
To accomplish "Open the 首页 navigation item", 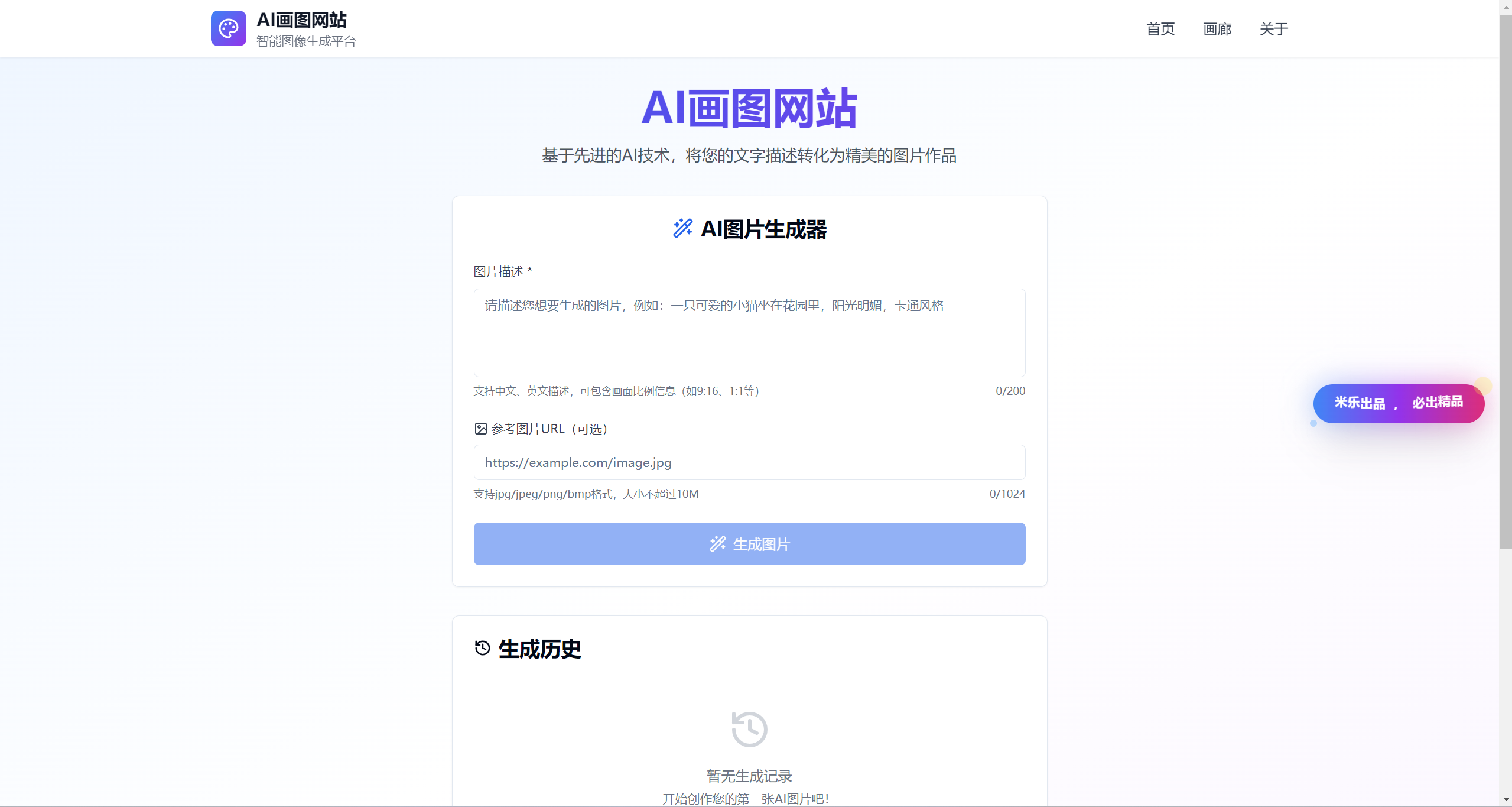I will coord(1160,29).
